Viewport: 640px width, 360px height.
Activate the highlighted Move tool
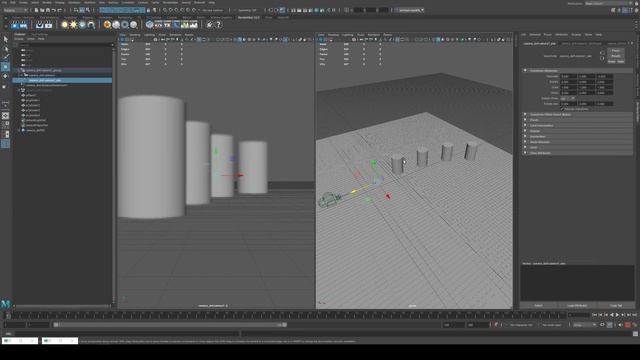pos(5,67)
